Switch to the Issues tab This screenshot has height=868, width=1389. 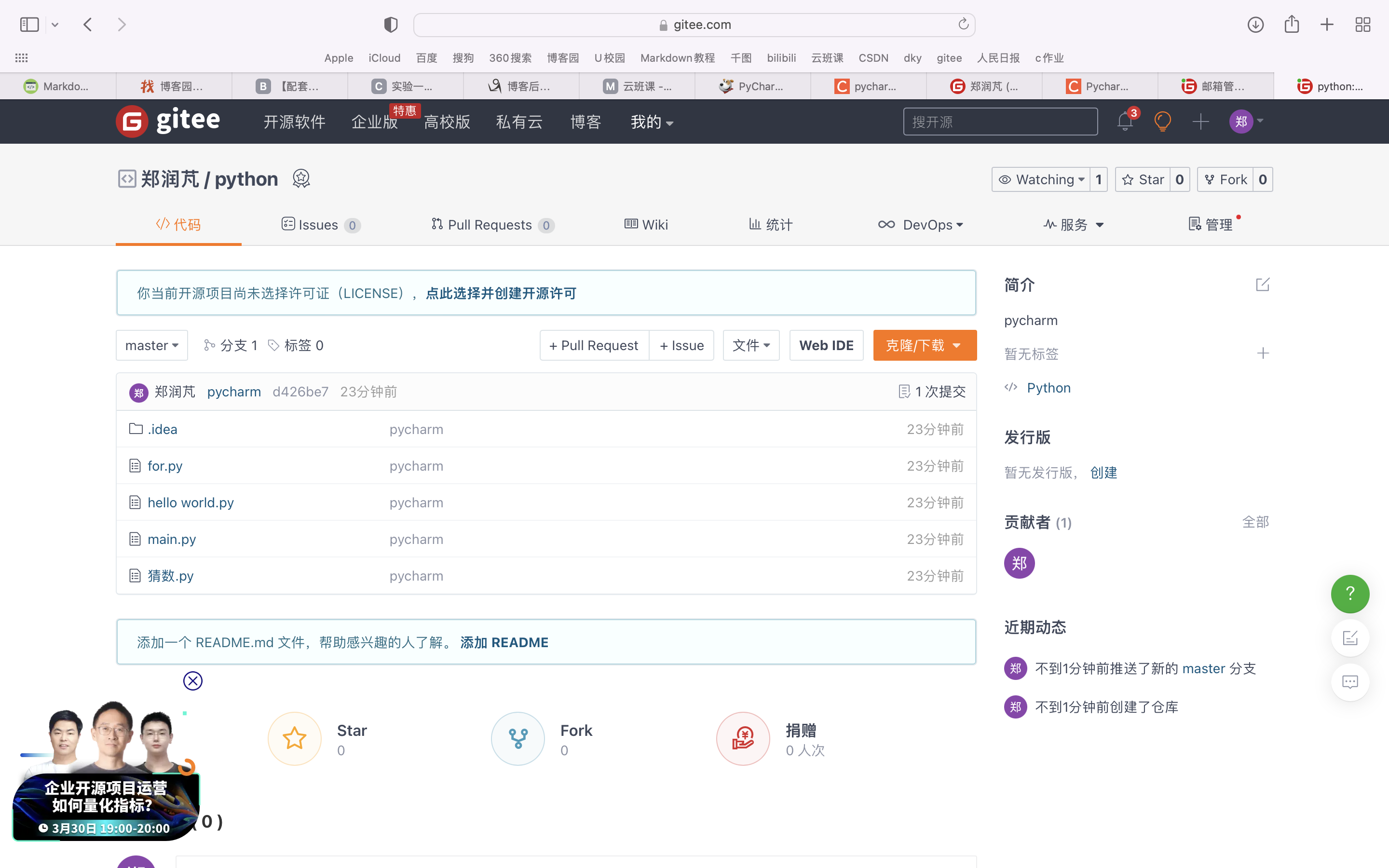pyautogui.click(x=319, y=225)
